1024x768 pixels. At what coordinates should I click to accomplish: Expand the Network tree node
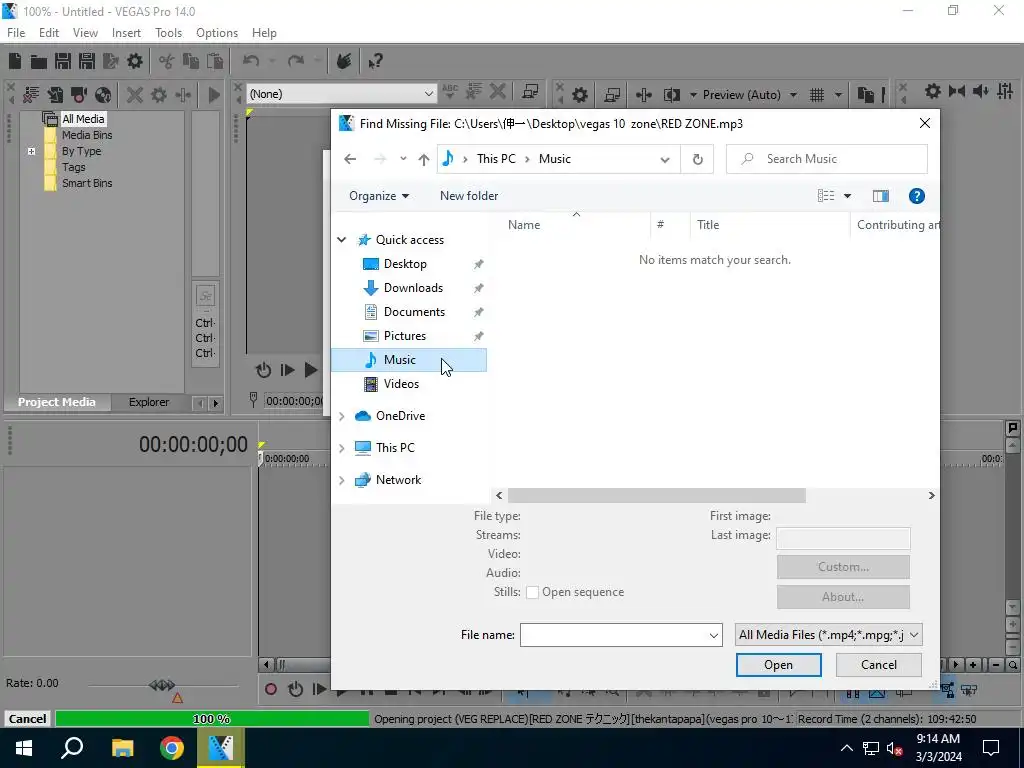click(x=342, y=480)
